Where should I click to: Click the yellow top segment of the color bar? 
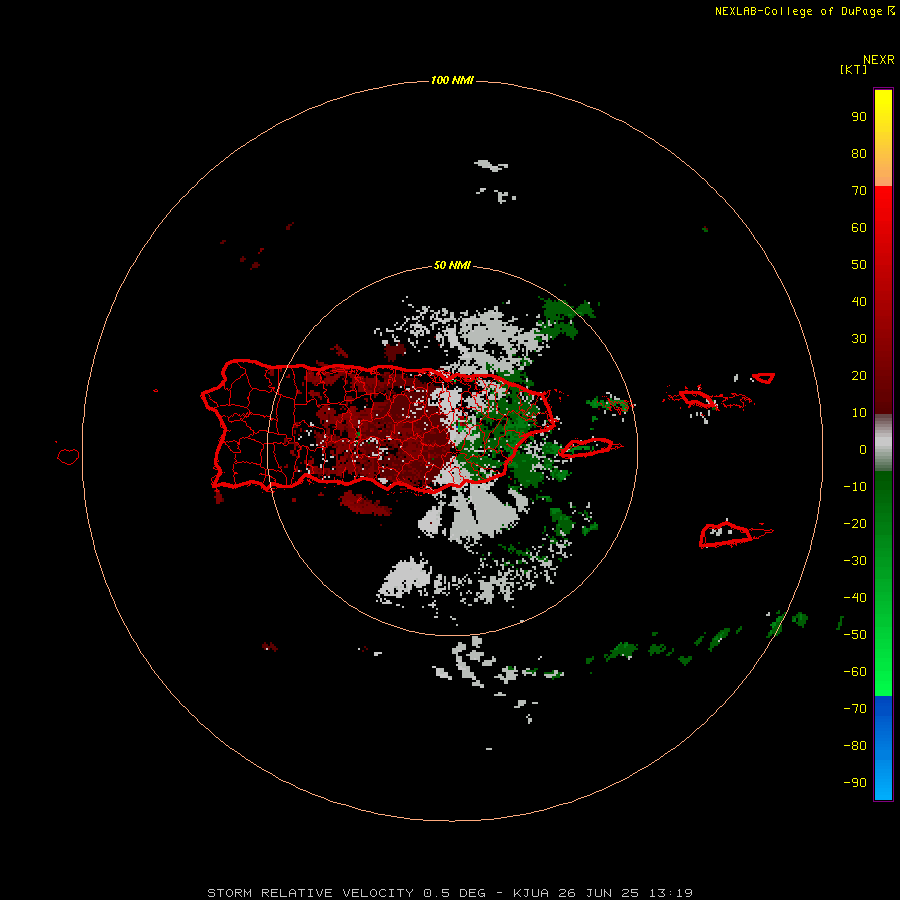[x=883, y=138]
